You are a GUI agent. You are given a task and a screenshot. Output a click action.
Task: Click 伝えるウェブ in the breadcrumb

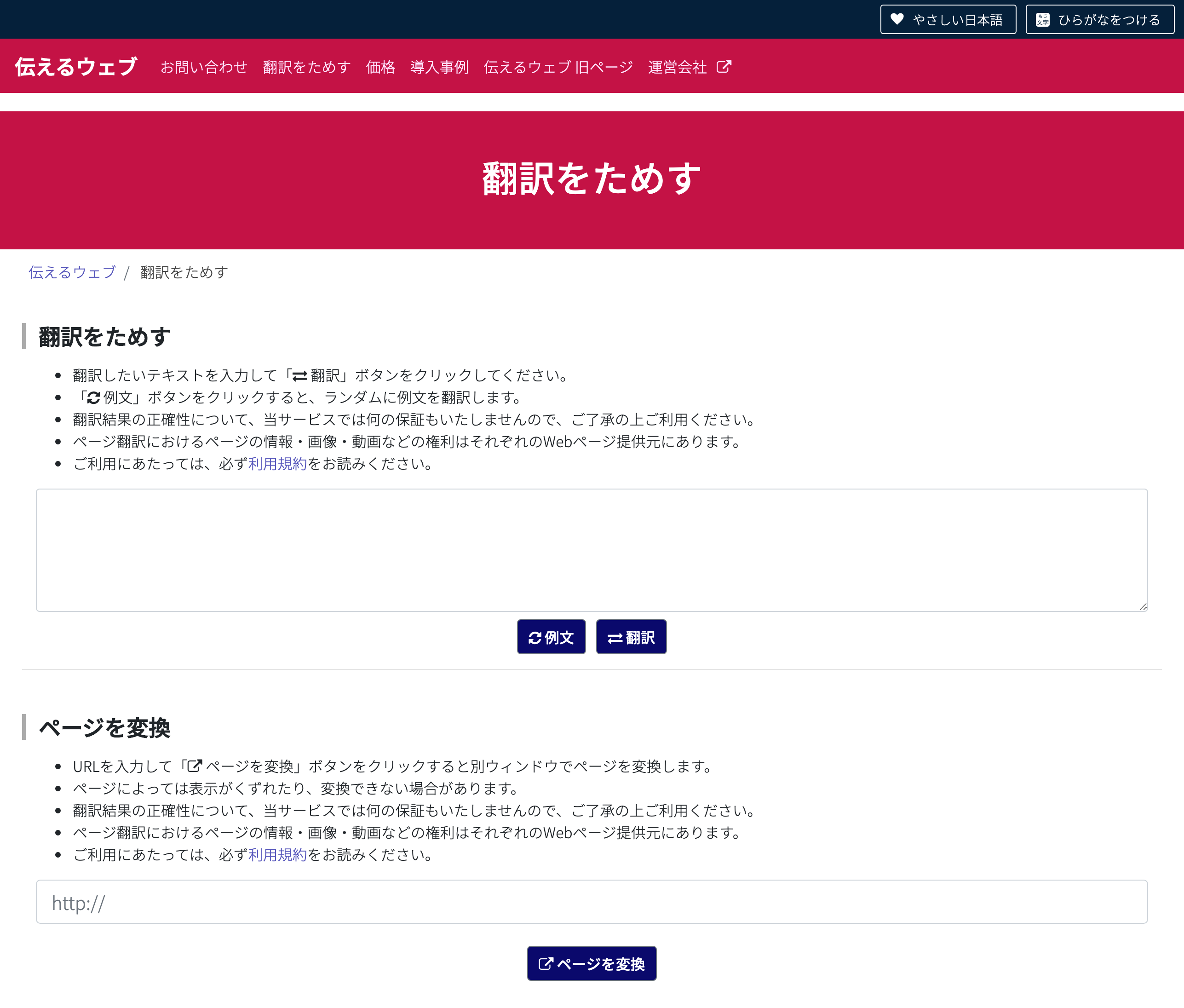point(72,272)
